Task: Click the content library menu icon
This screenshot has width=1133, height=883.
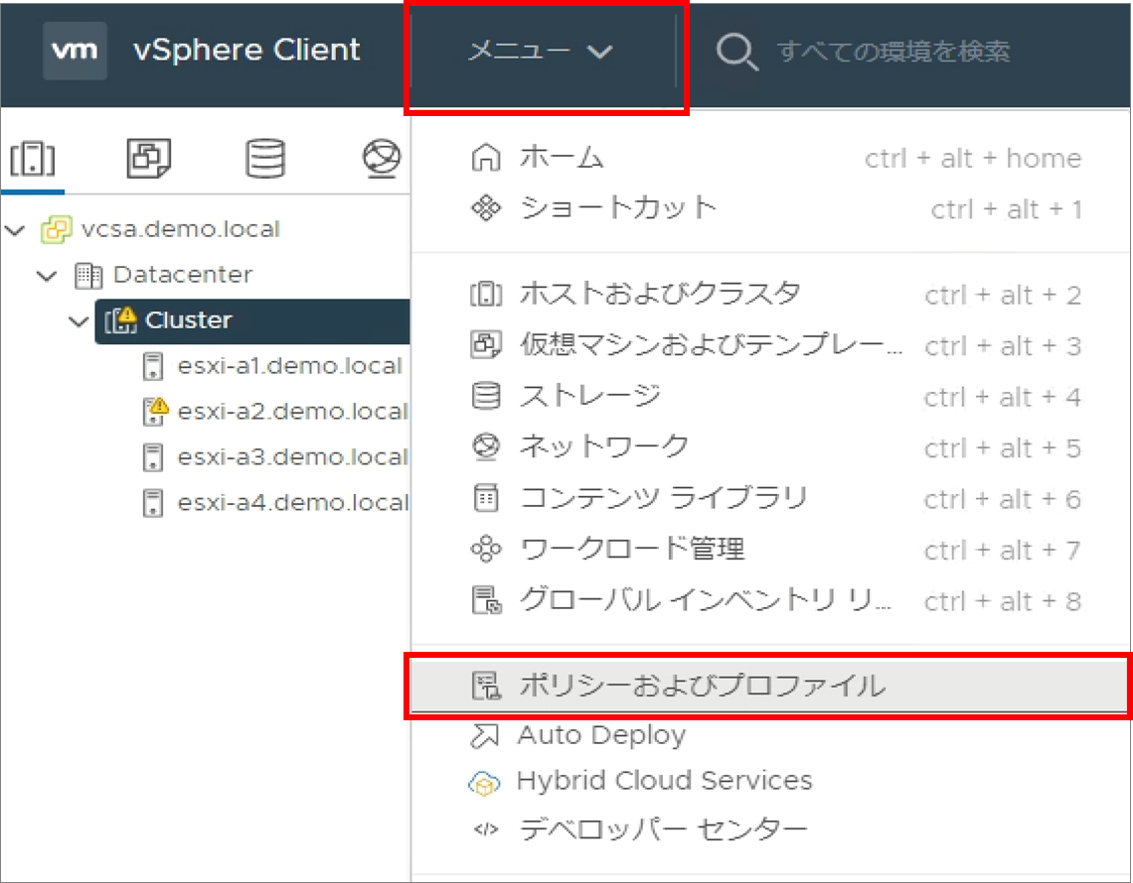Action: [x=486, y=498]
